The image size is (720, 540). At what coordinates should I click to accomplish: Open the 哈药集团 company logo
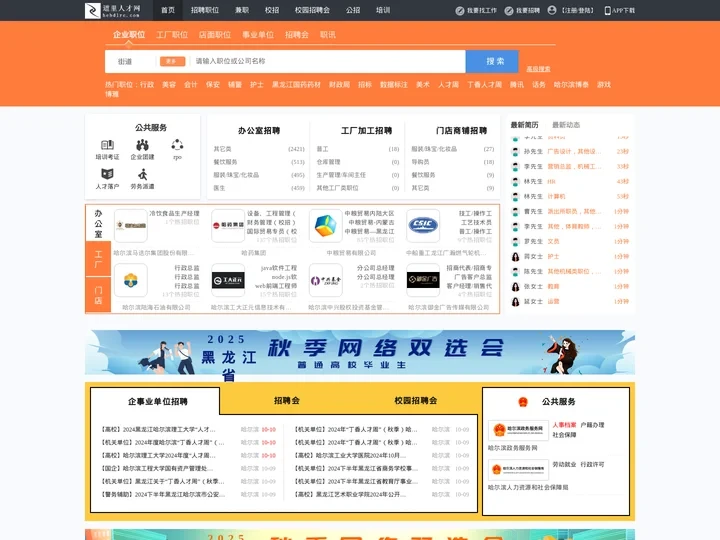[228, 225]
